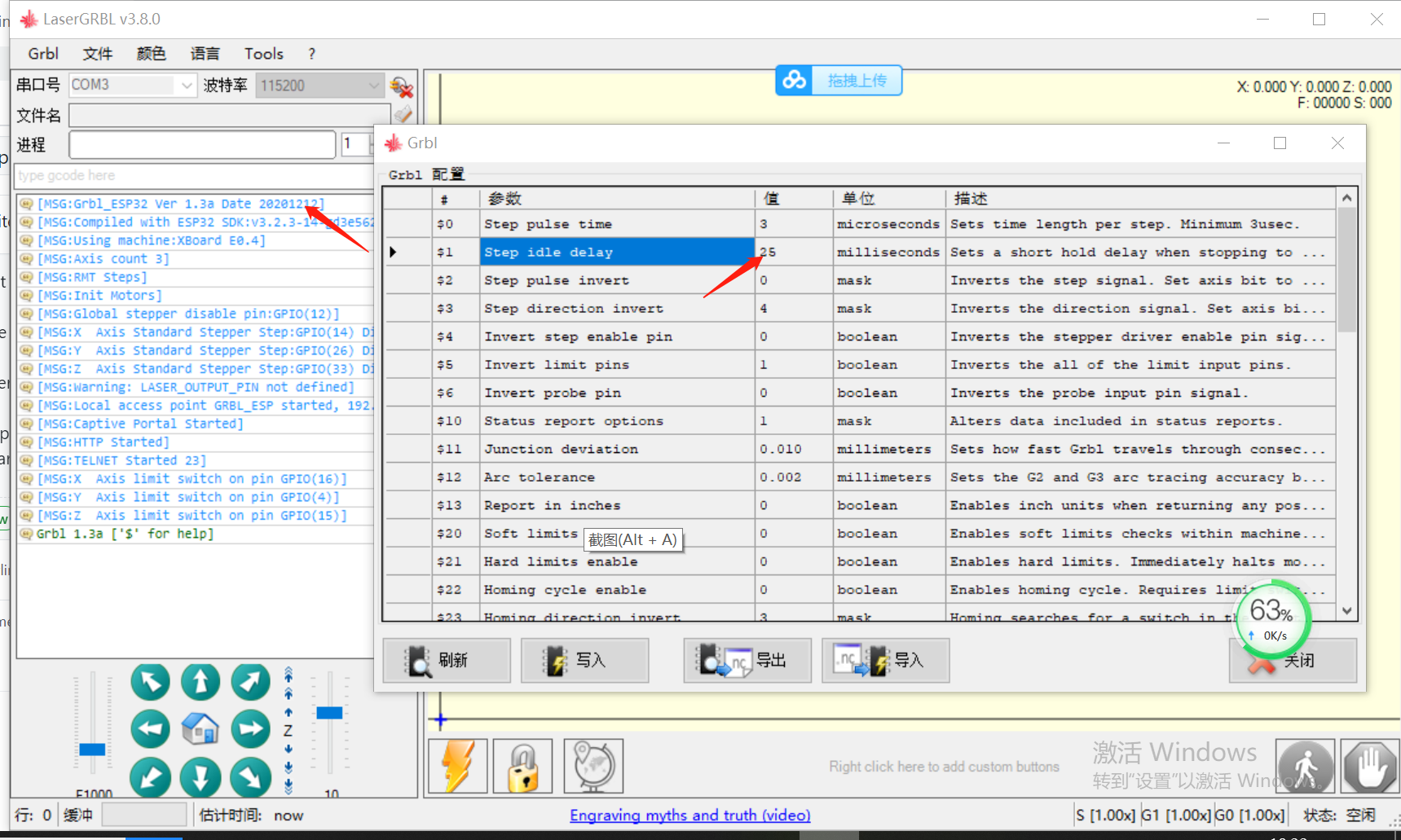The width and height of the screenshot is (1401, 840).
Task: Click the 关闭 close button in Grbl dialog
Action: click(x=1293, y=660)
